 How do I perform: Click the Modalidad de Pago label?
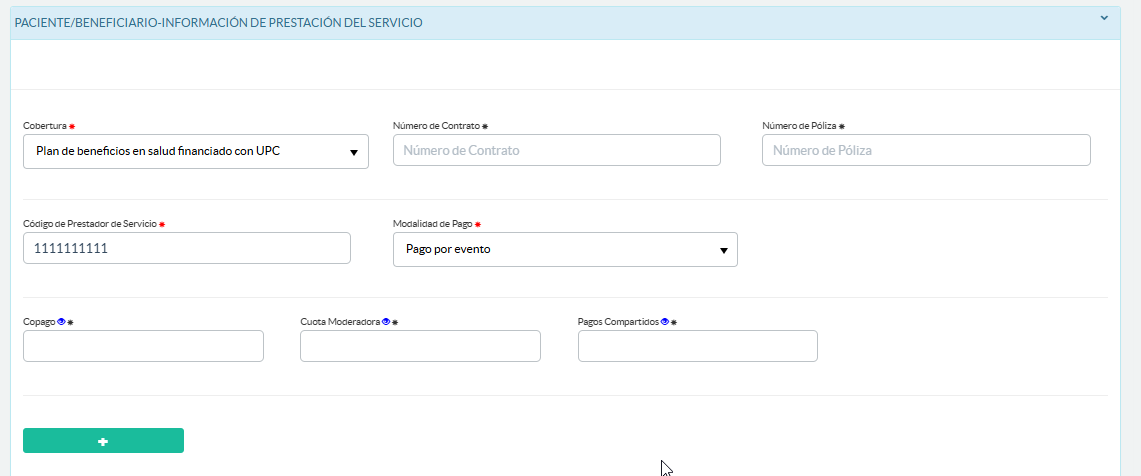pyautogui.click(x=432, y=224)
